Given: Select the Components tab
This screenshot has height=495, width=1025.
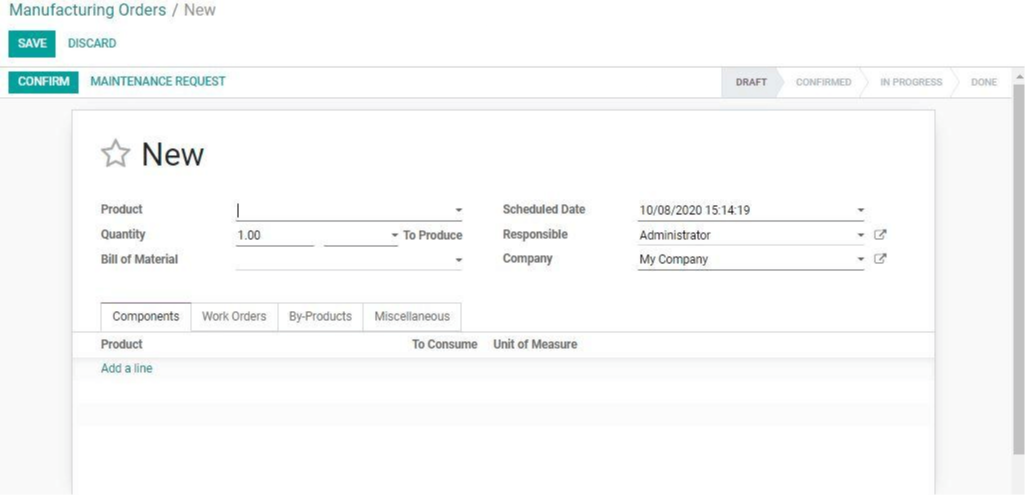Looking at the screenshot, I should point(146,316).
